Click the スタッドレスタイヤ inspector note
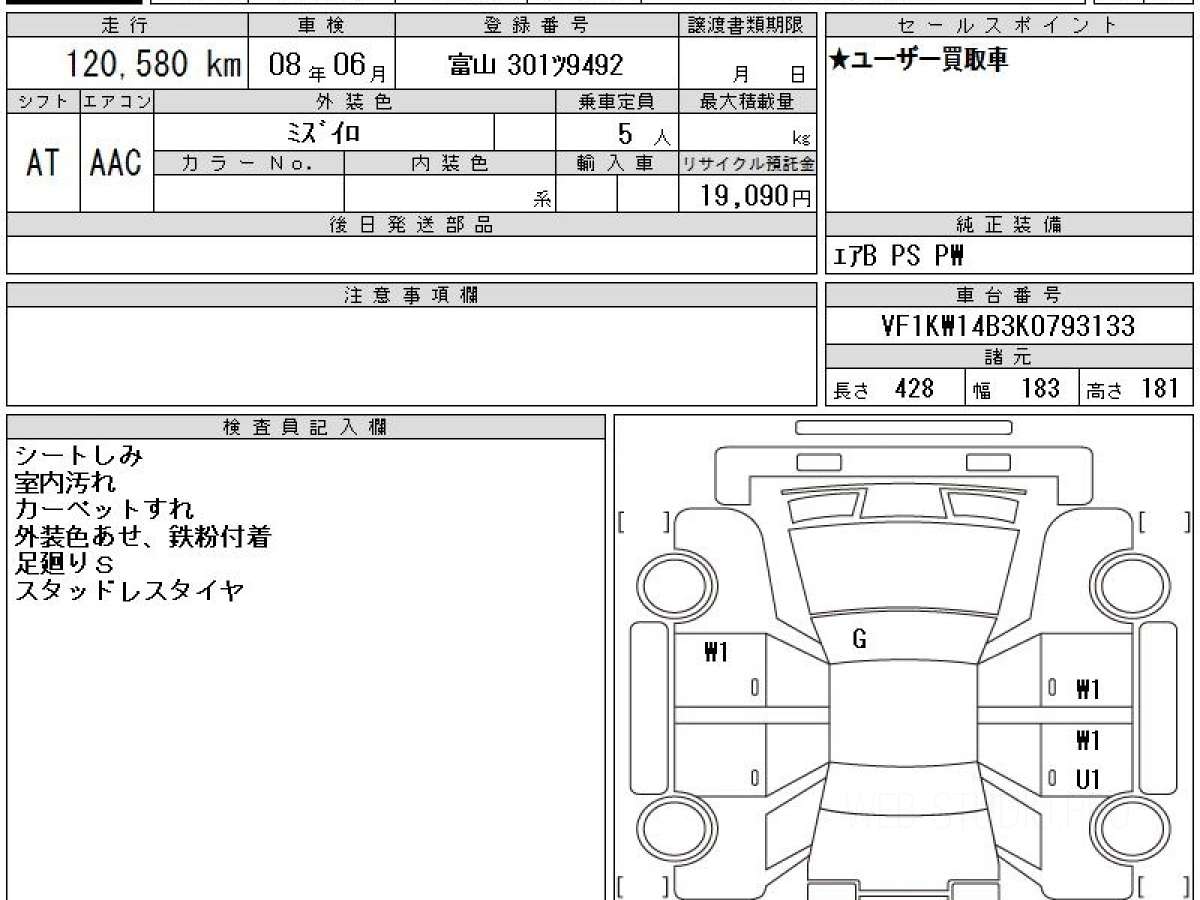 tap(129, 591)
